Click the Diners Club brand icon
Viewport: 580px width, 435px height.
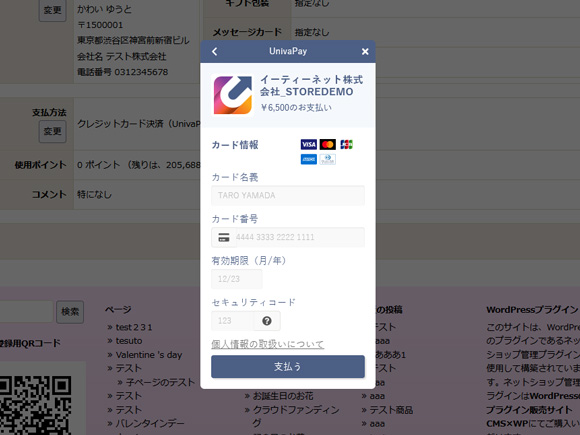(x=328, y=159)
